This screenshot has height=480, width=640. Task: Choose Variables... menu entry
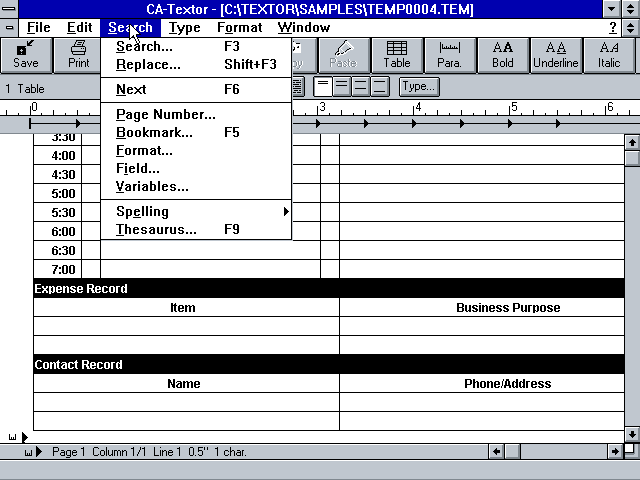196,187
